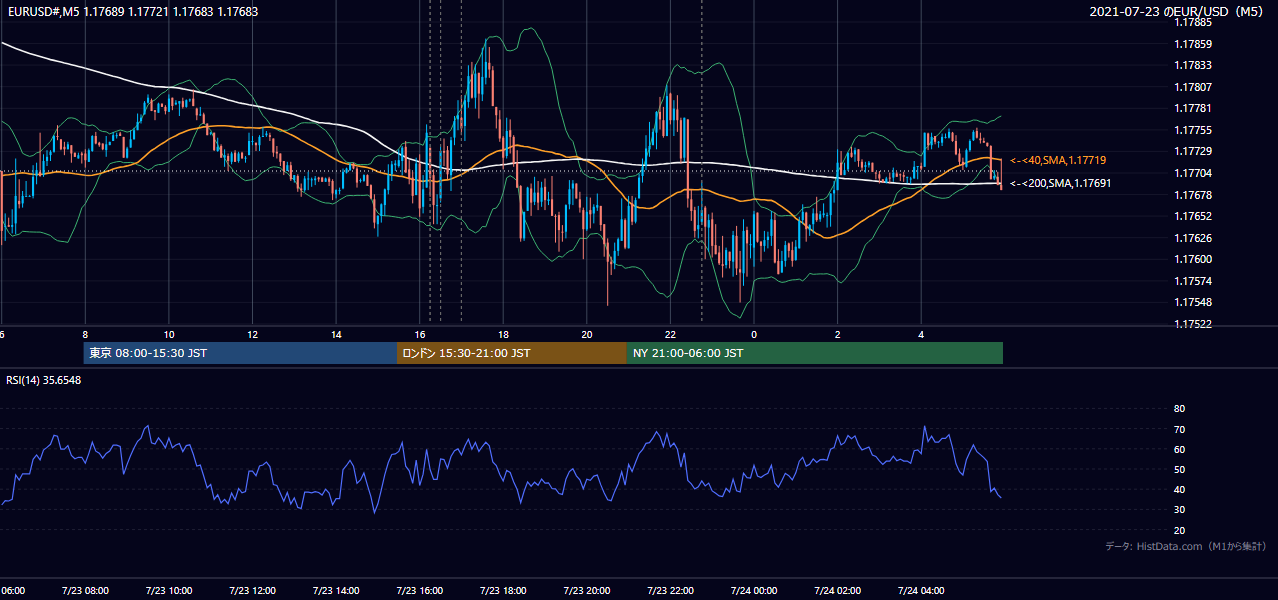Click price axis value 1.17678
This screenshot has height=600, width=1278.
1194,194
